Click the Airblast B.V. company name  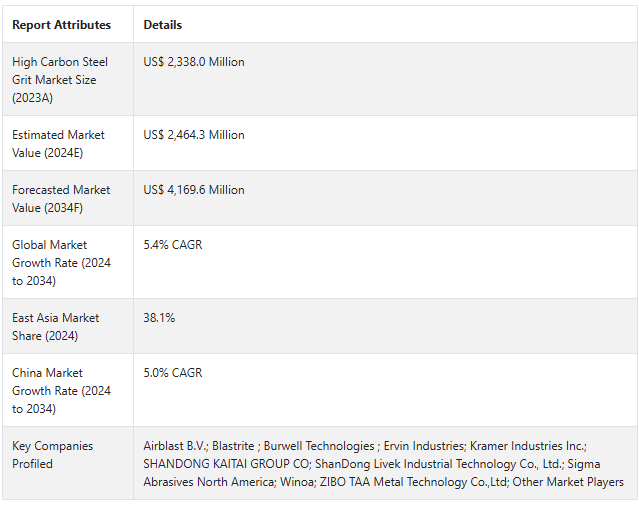(174, 446)
